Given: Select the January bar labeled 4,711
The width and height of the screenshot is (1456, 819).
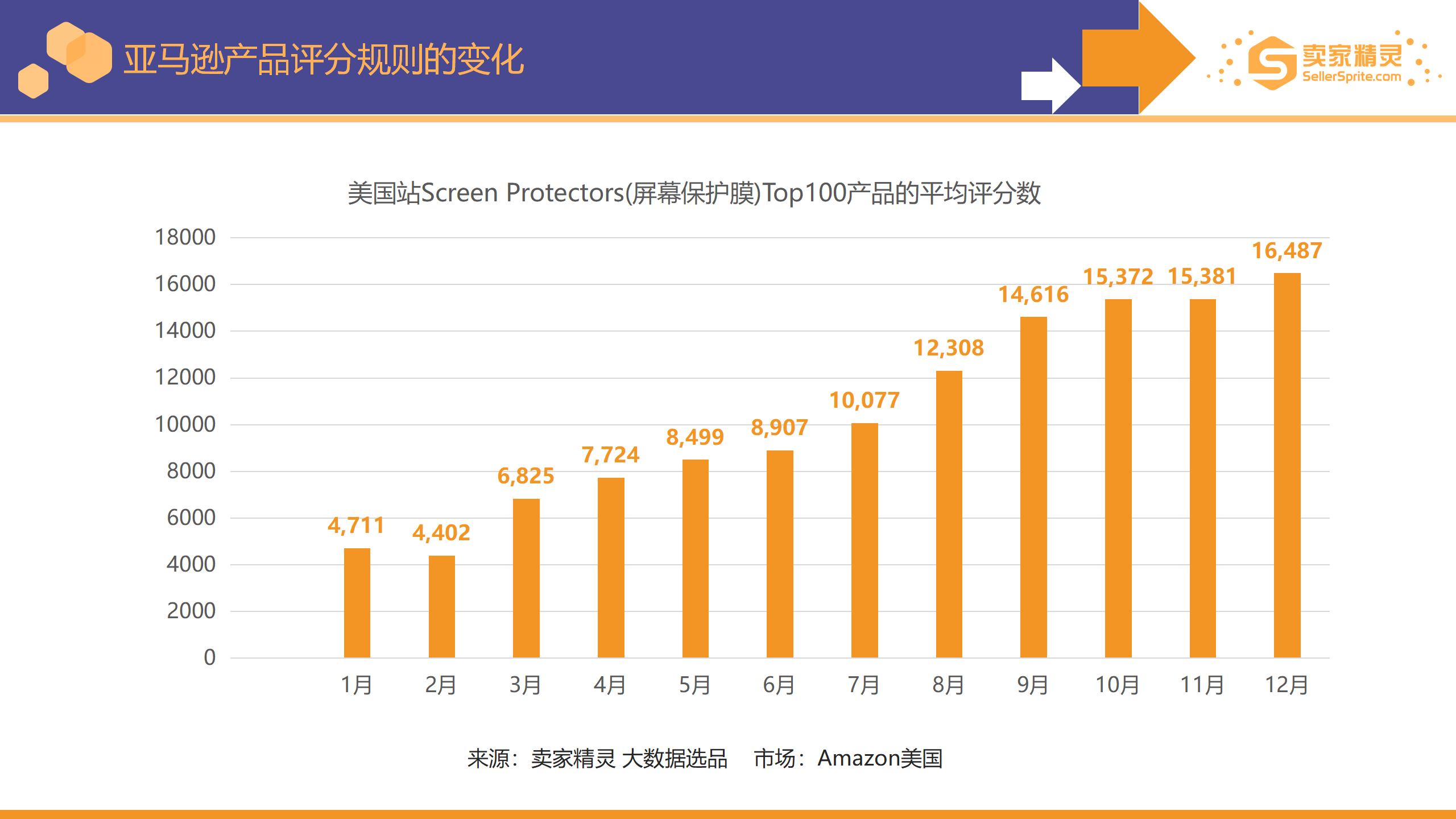Looking at the screenshot, I should point(357,603).
